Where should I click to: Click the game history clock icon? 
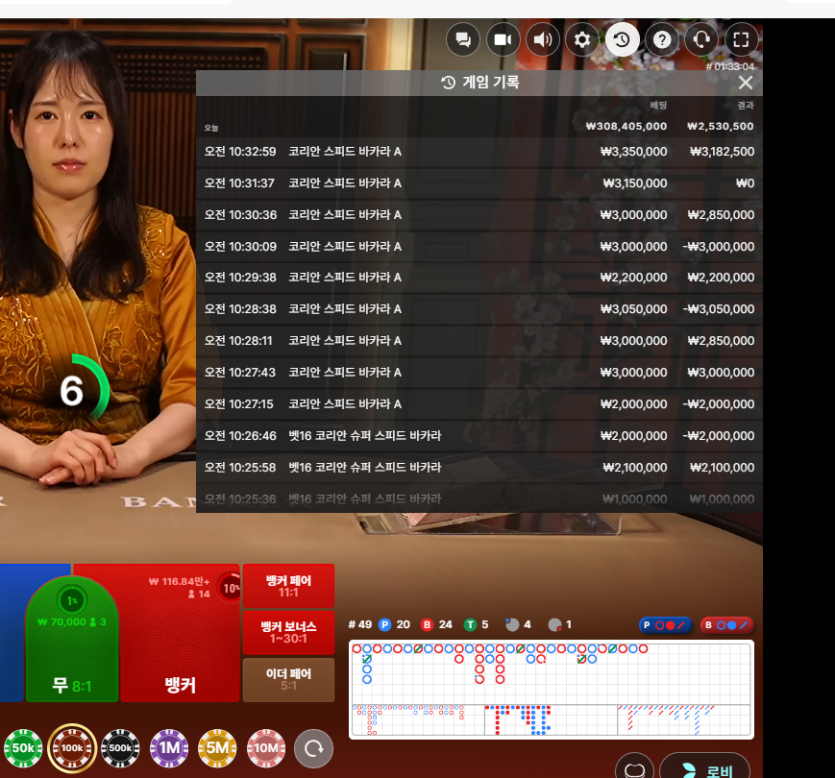(x=622, y=39)
